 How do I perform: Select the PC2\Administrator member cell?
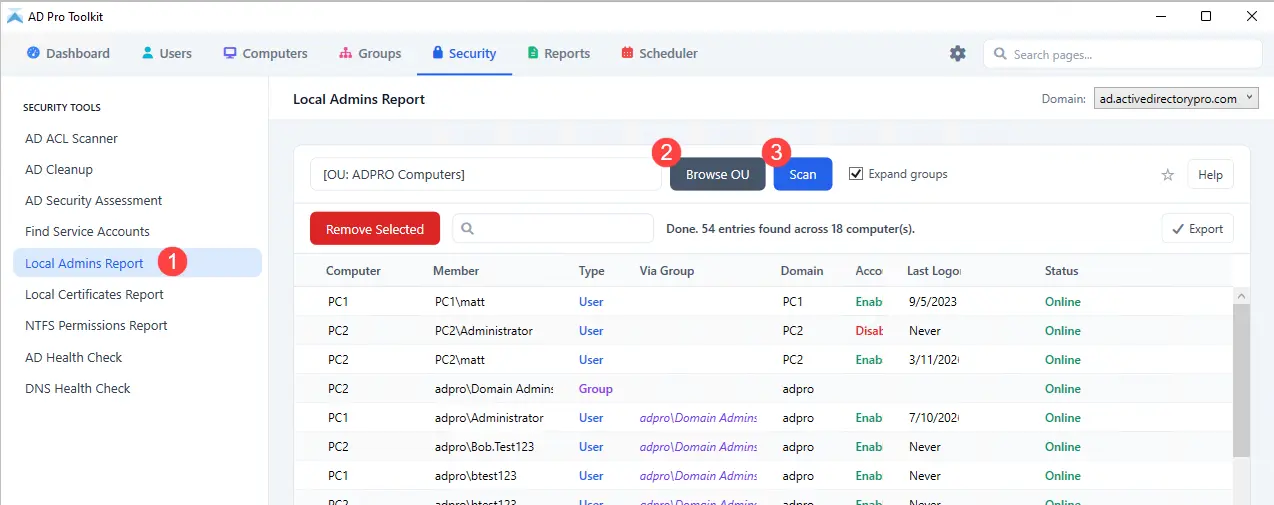coord(484,330)
